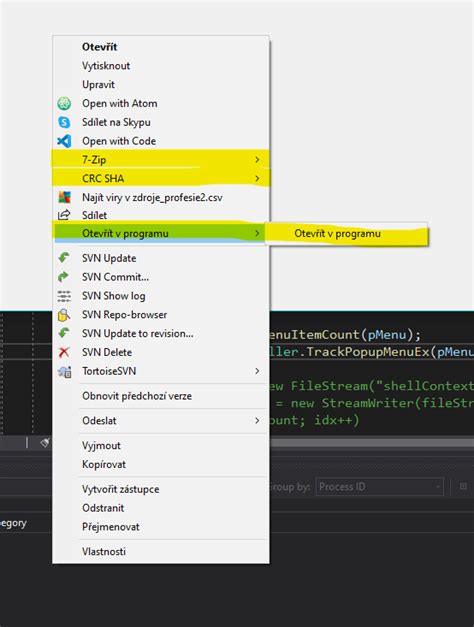Select SVN Repo-browser
The width and height of the screenshot is (474, 627).
point(160,314)
